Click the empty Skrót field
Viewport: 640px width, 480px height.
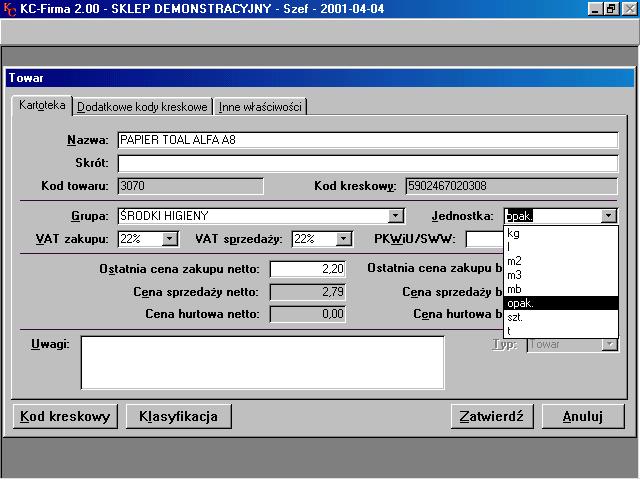(x=368, y=163)
